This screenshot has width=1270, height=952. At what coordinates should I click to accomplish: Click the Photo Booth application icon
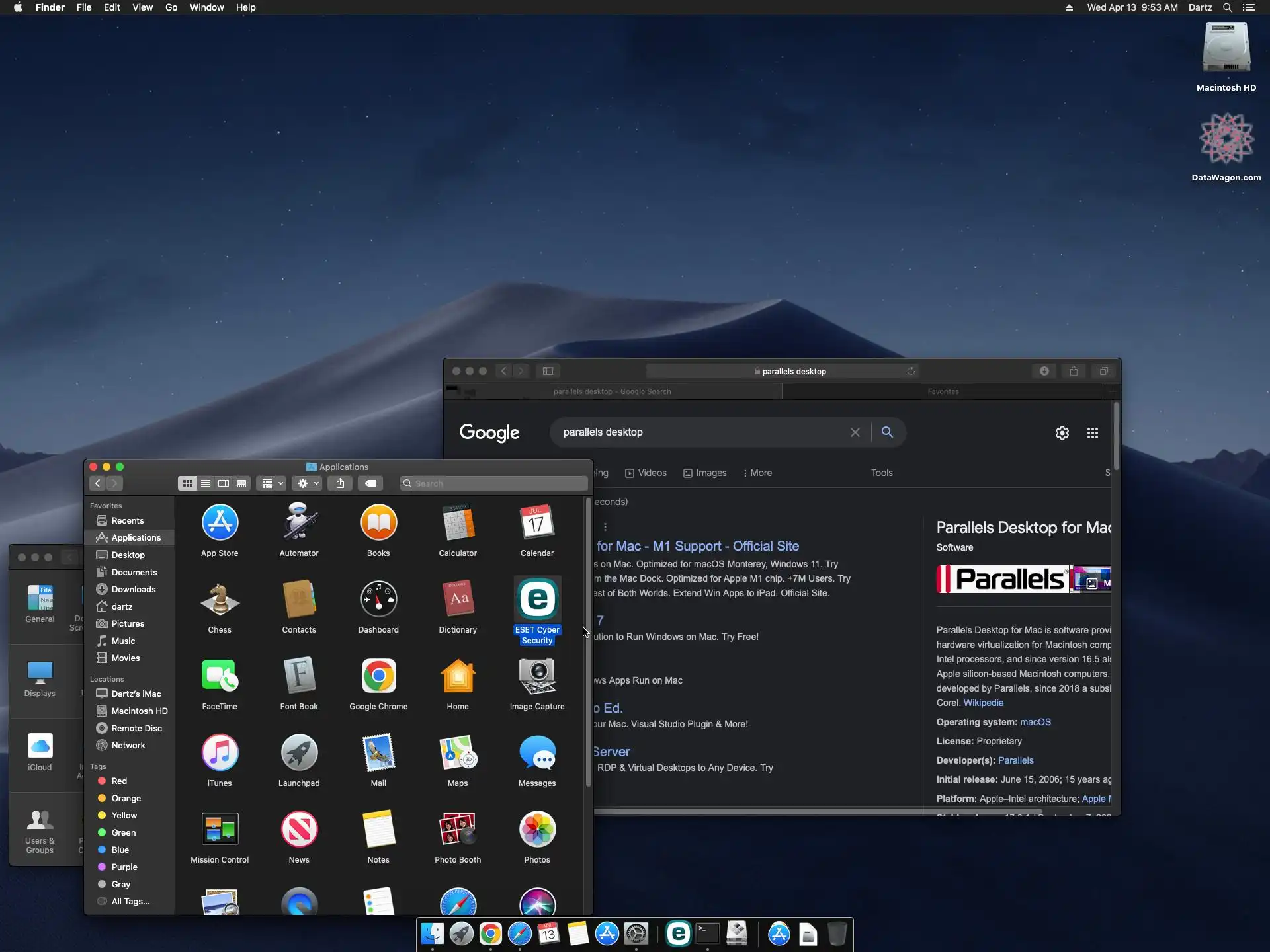(x=458, y=830)
